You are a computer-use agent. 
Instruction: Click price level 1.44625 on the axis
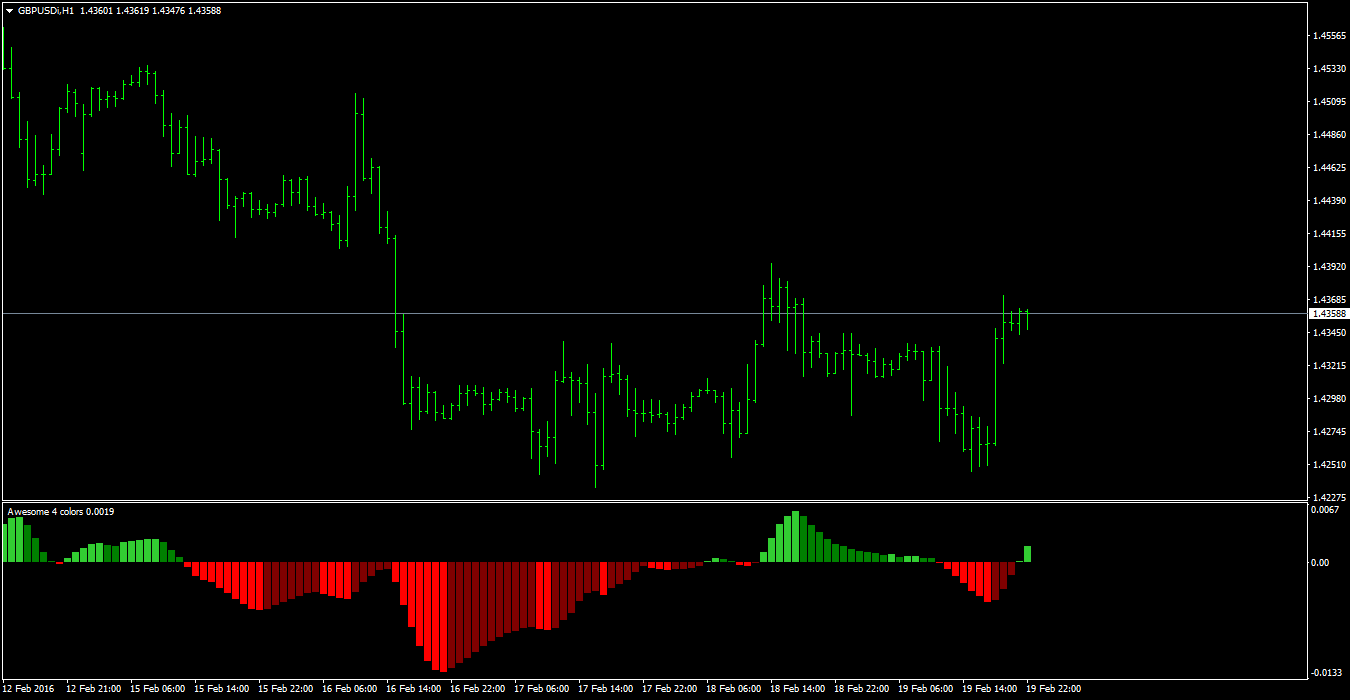(x=1329, y=168)
